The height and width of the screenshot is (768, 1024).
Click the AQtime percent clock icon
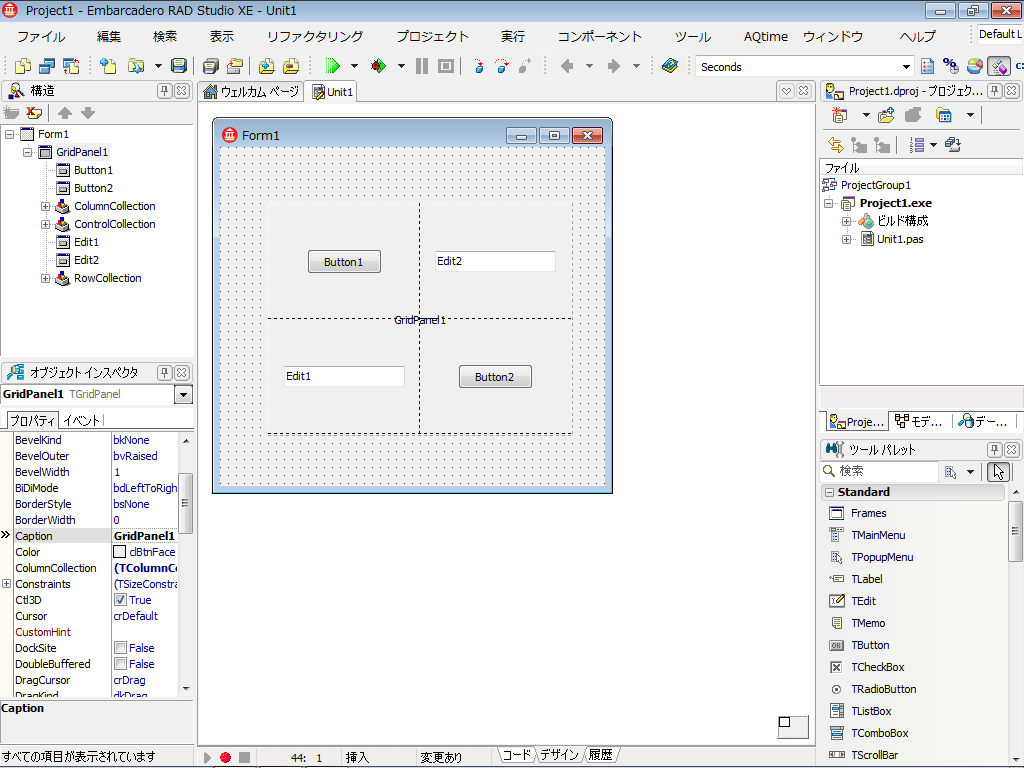[951, 66]
